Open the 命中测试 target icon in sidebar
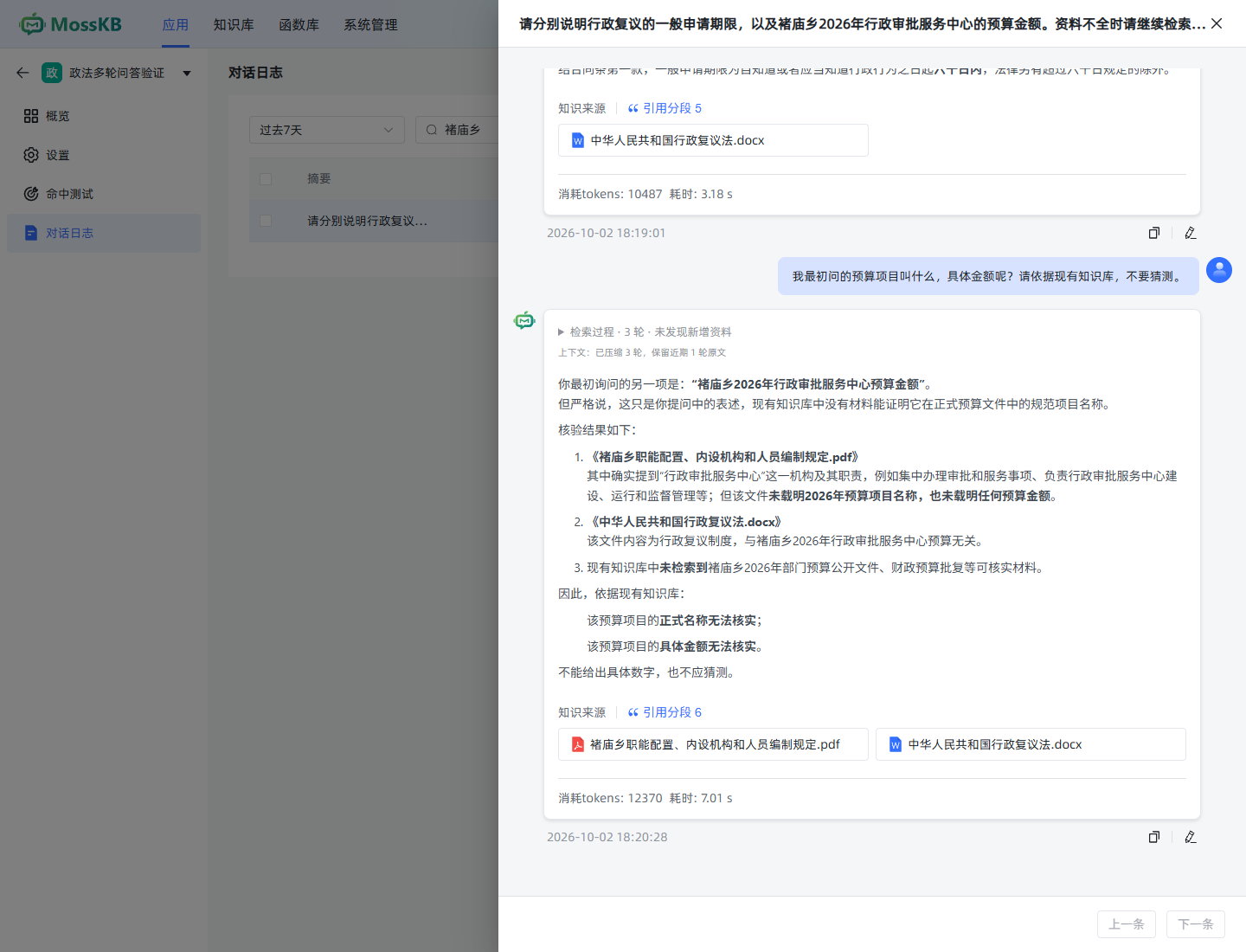 [31, 194]
